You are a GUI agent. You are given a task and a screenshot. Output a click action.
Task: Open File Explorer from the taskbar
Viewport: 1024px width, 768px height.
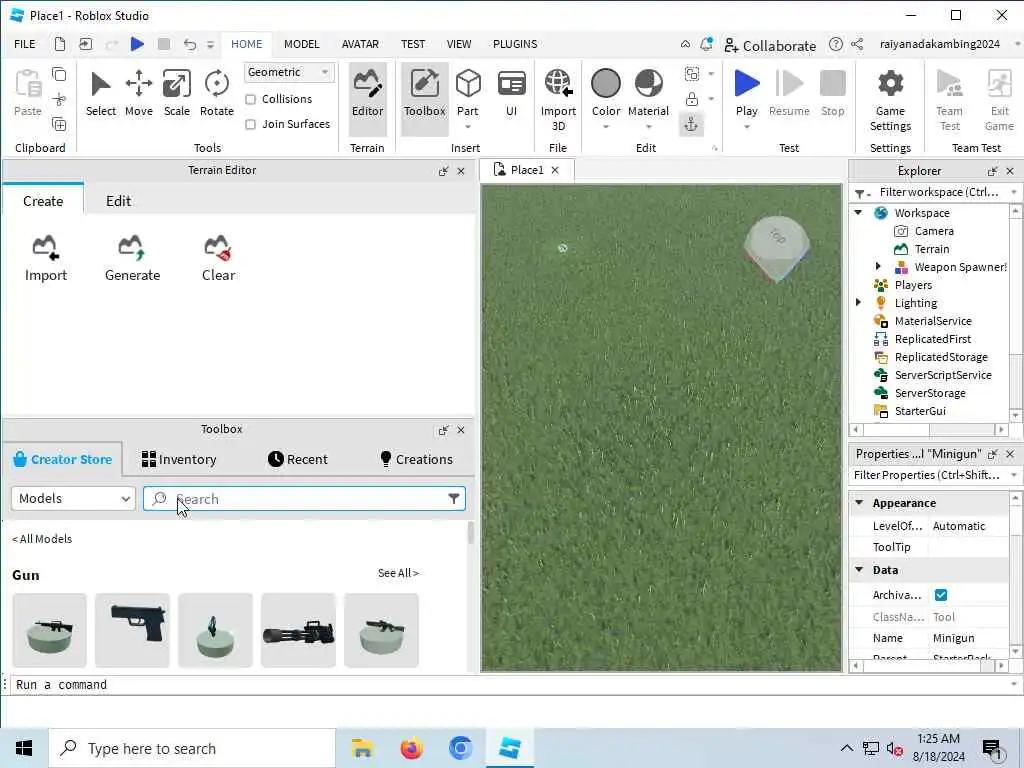[362, 748]
